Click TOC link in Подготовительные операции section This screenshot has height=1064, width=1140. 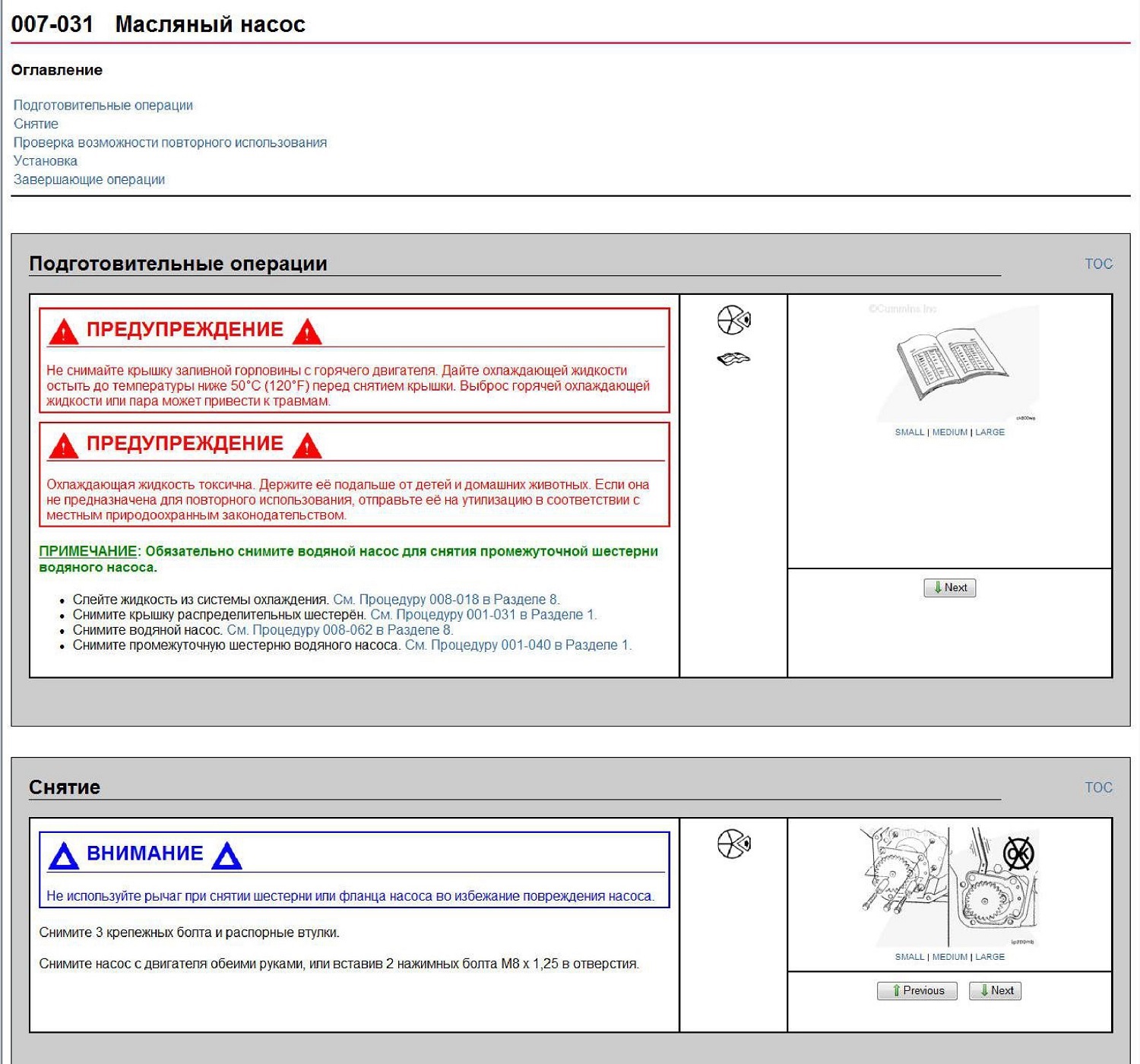coord(1098,264)
